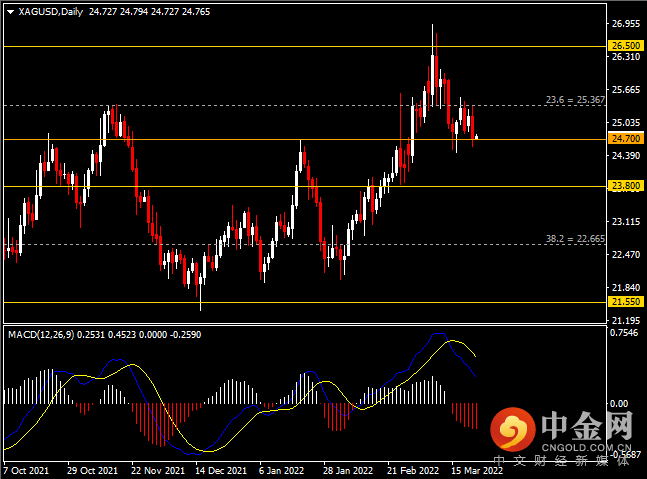The height and width of the screenshot is (479, 647).
Task: Click the 15 Mar 2022 date label
Action: (x=477, y=471)
